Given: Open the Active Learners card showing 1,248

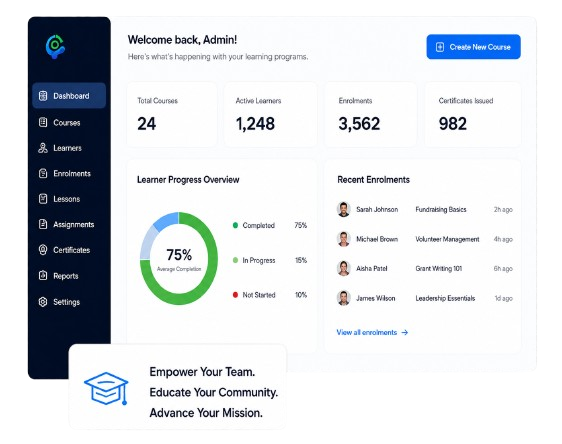Looking at the screenshot, I should [x=270, y=115].
